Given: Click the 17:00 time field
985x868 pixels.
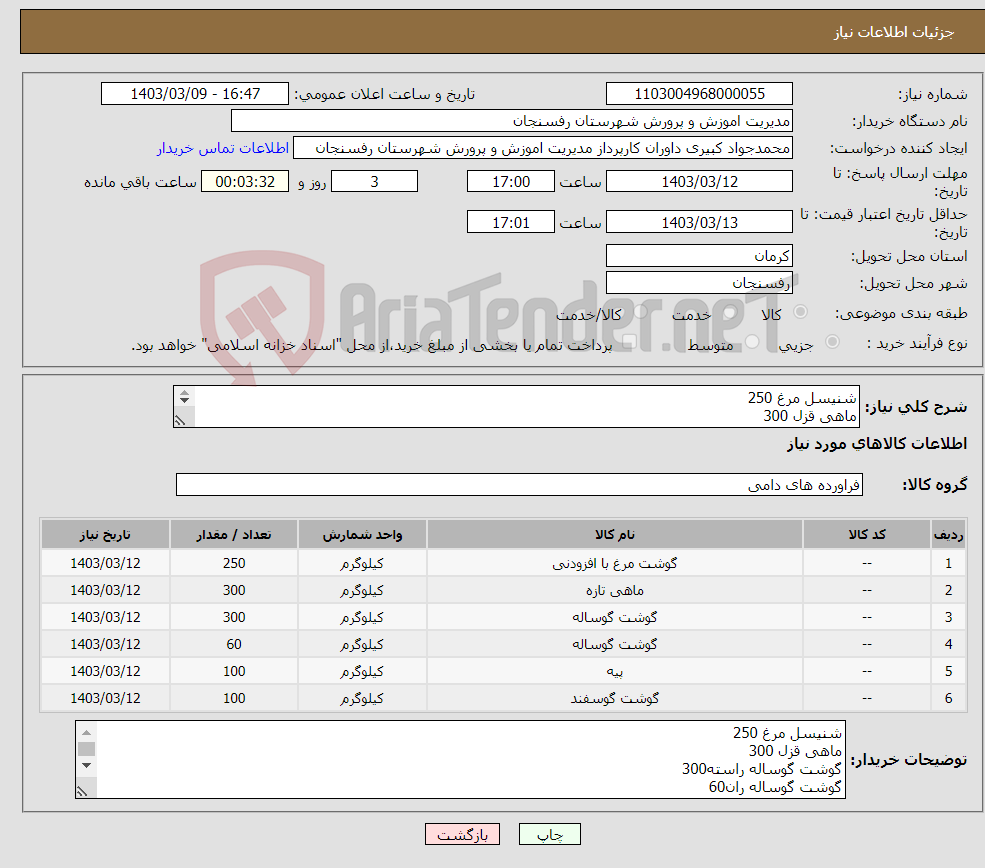Looking at the screenshot, I should pos(511,182).
